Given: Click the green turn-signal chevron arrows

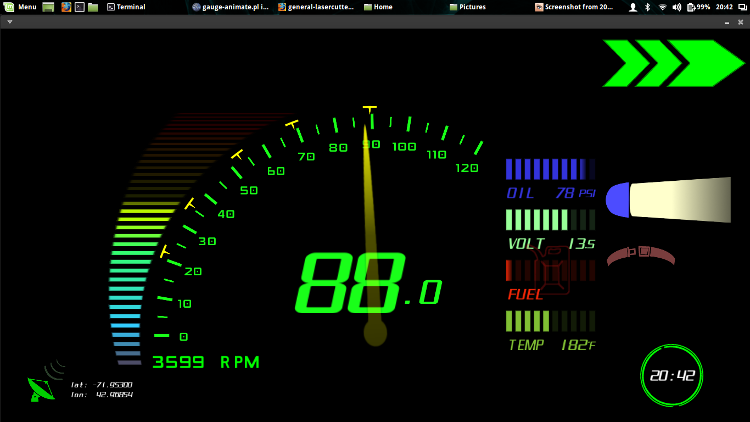Looking at the screenshot, I should [671, 63].
